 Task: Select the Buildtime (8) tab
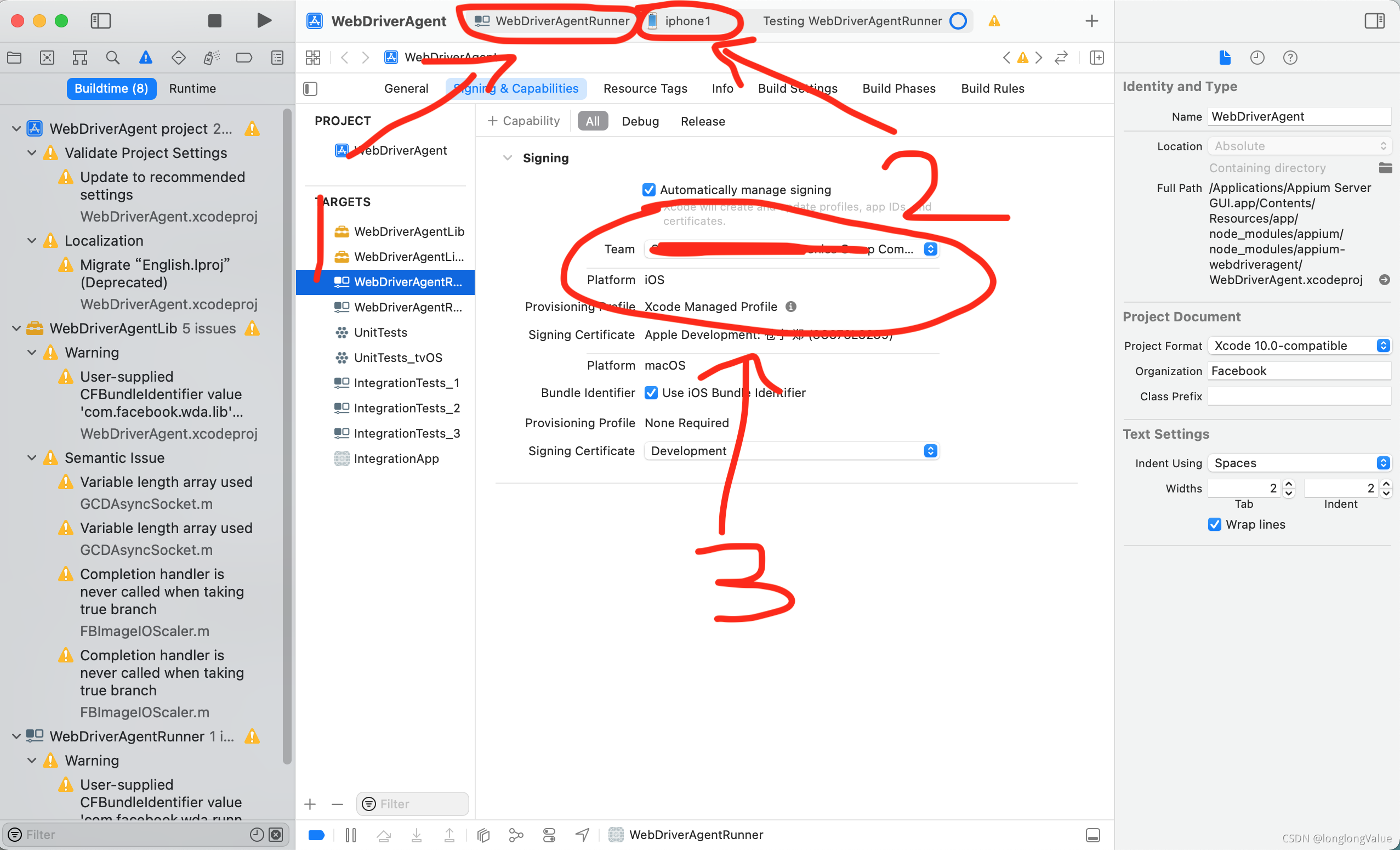111,89
